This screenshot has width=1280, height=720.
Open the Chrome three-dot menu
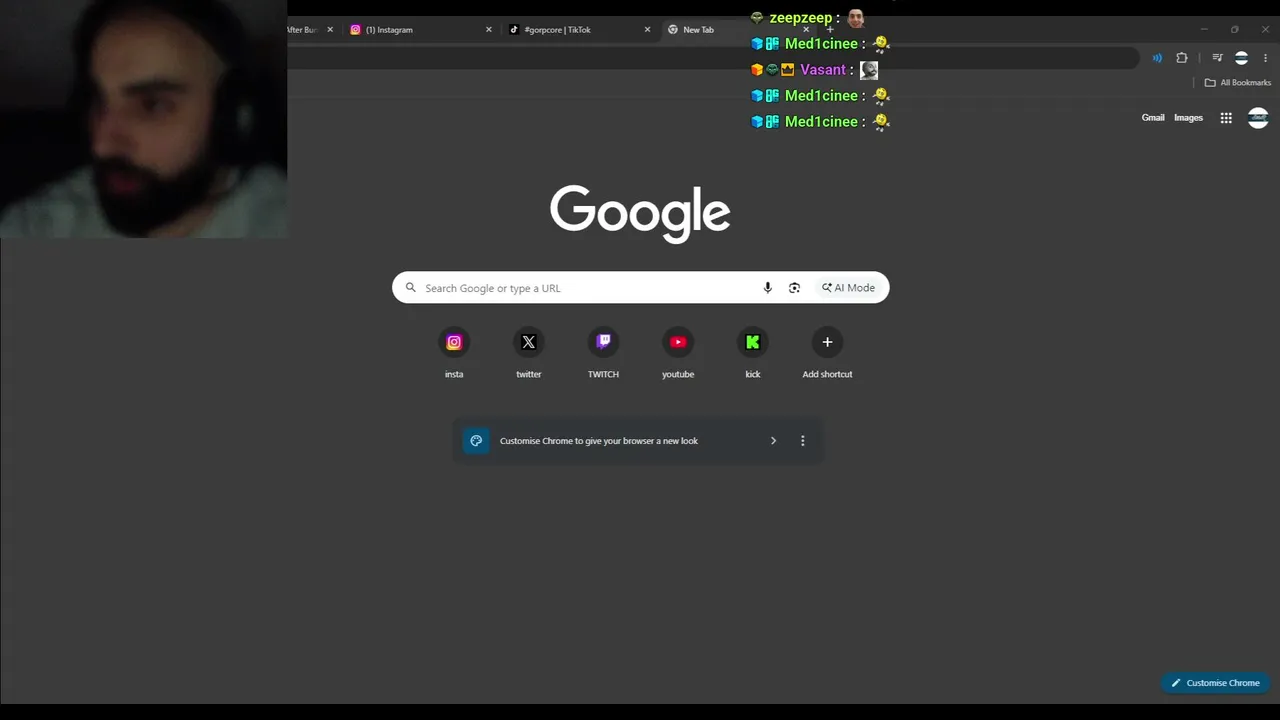pos(1265,58)
